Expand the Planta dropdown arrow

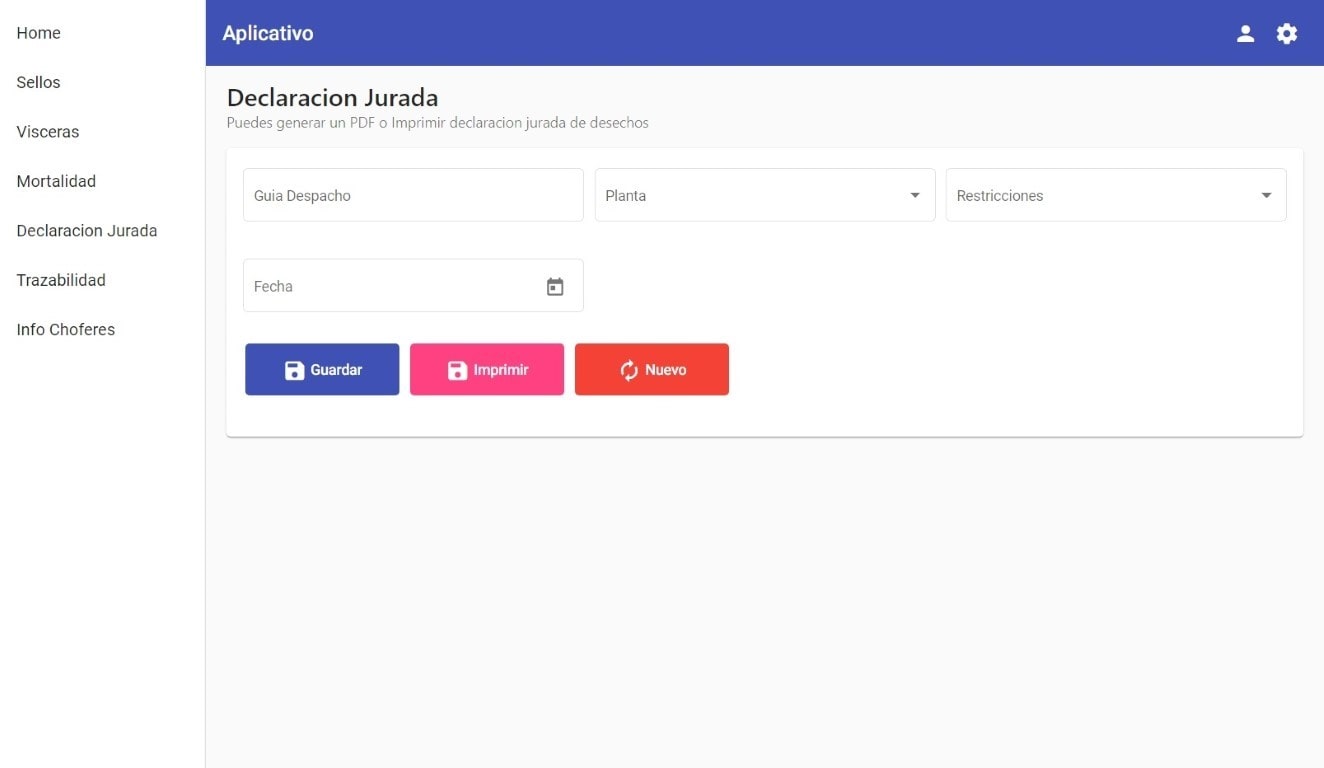coord(914,195)
